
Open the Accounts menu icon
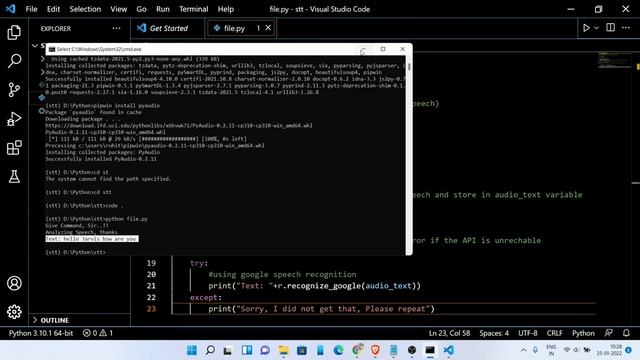point(14,283)
